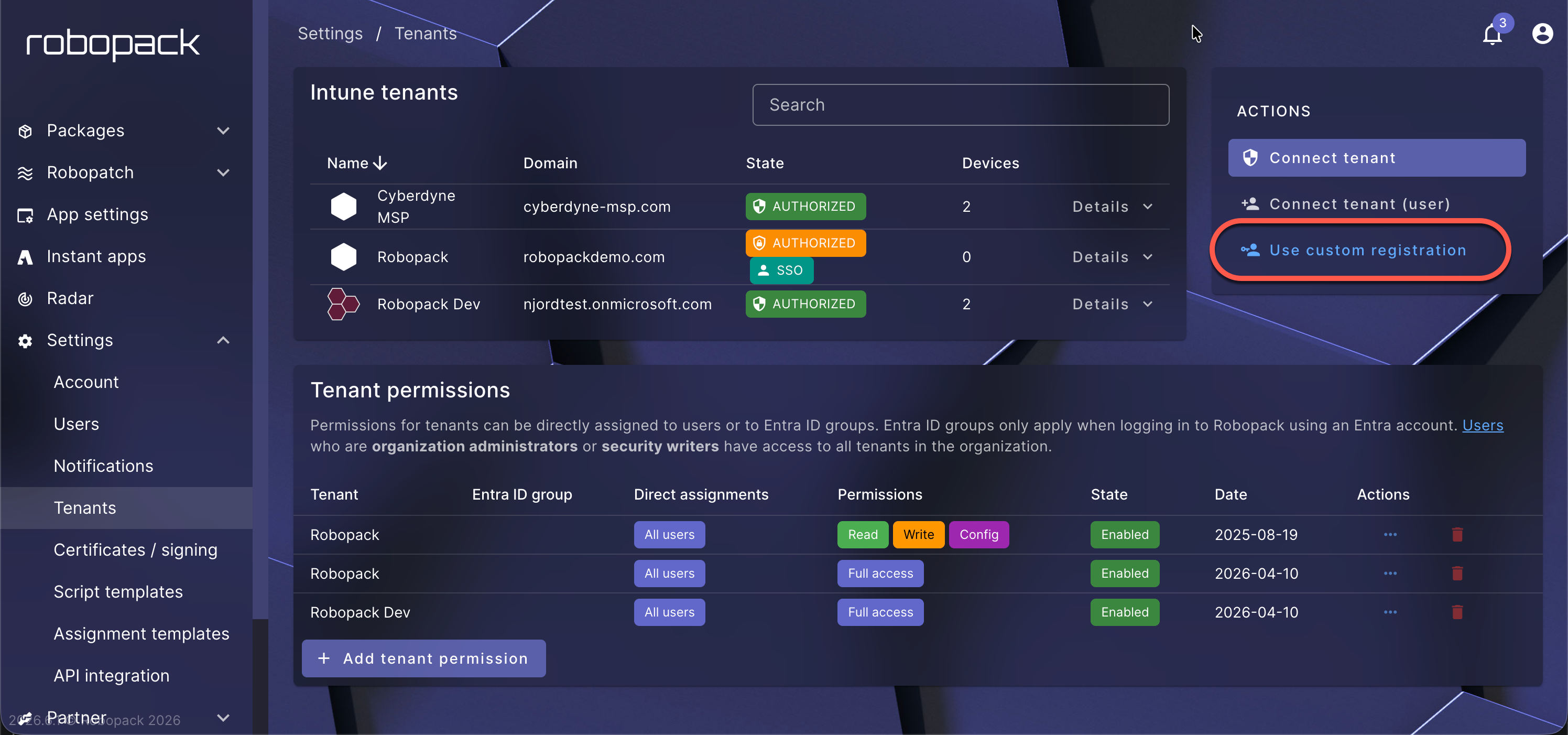Open more actions for Robopack Dev permission

pyautogui.click(x=1390, y=612)
